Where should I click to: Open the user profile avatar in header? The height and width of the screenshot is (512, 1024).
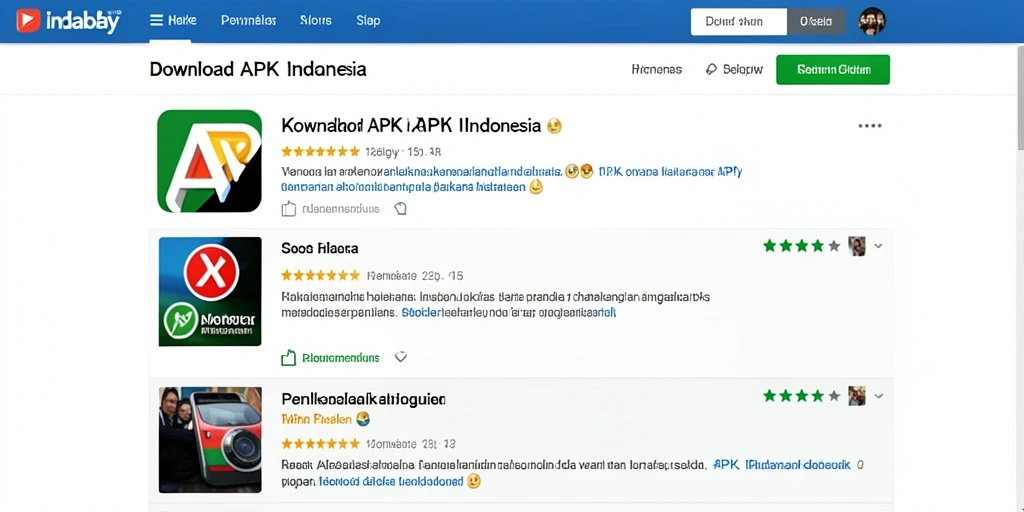[872, 22]
